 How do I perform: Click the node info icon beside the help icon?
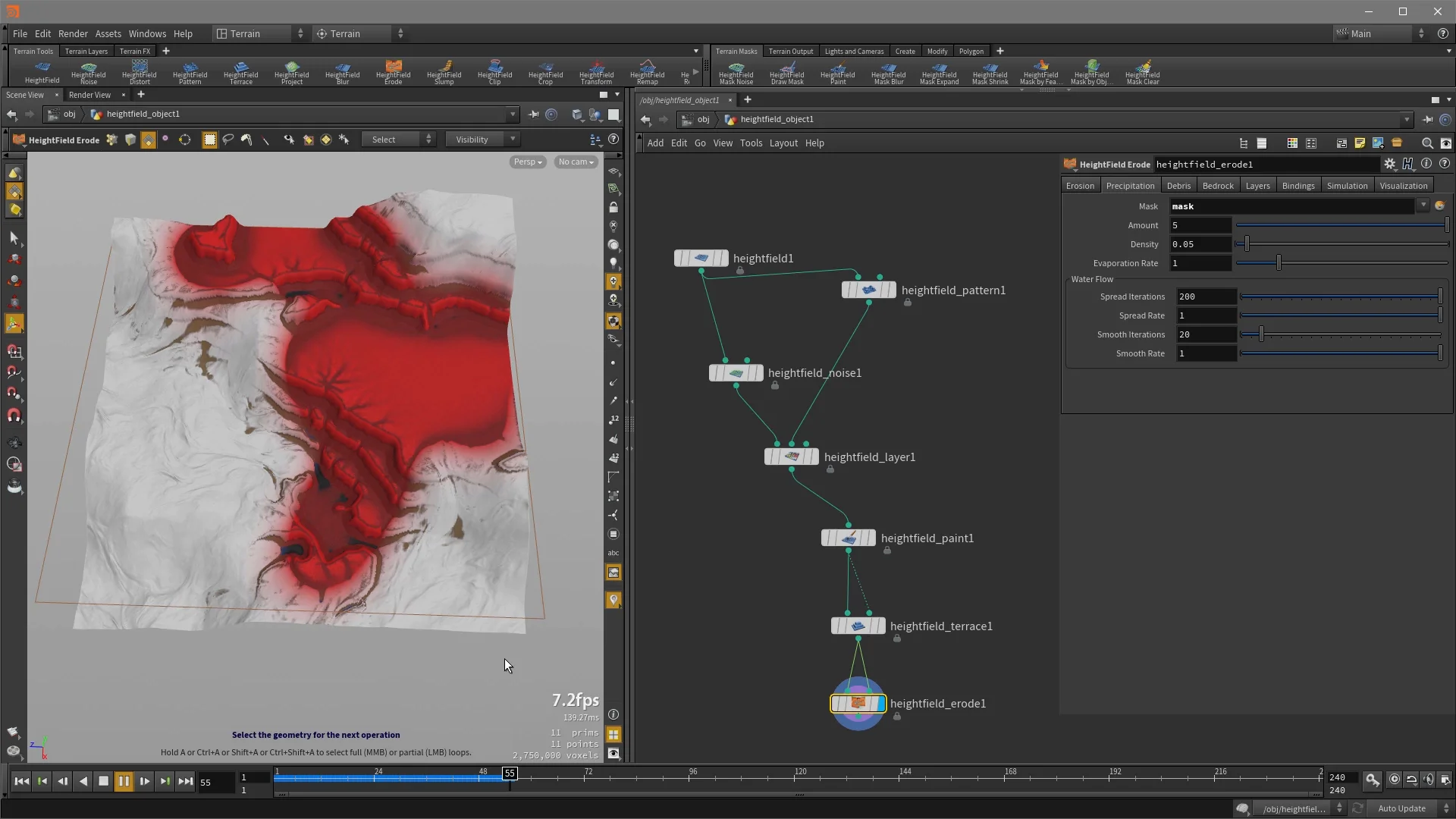point(1426,163)
